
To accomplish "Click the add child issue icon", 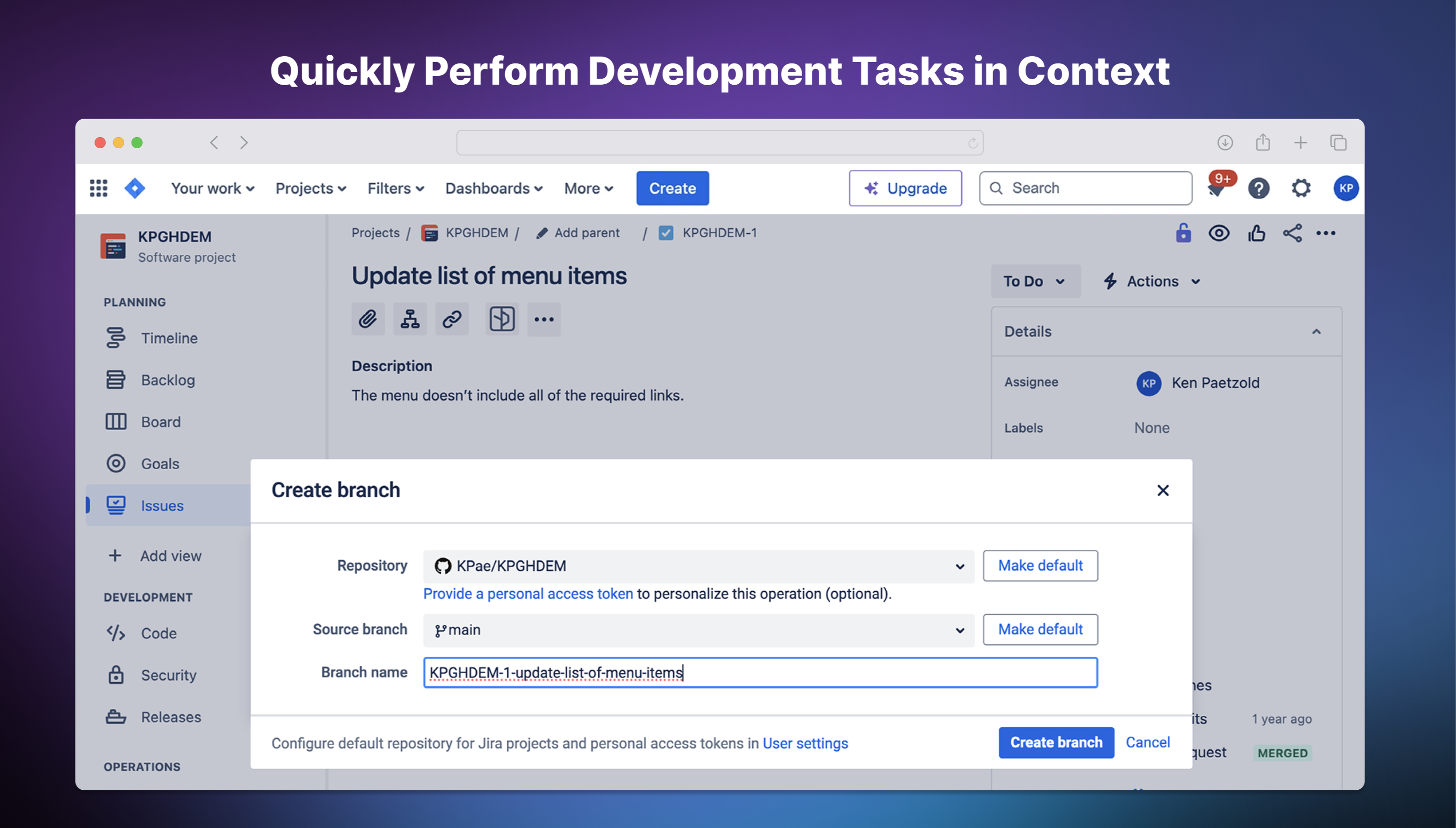I will (410, 319).
